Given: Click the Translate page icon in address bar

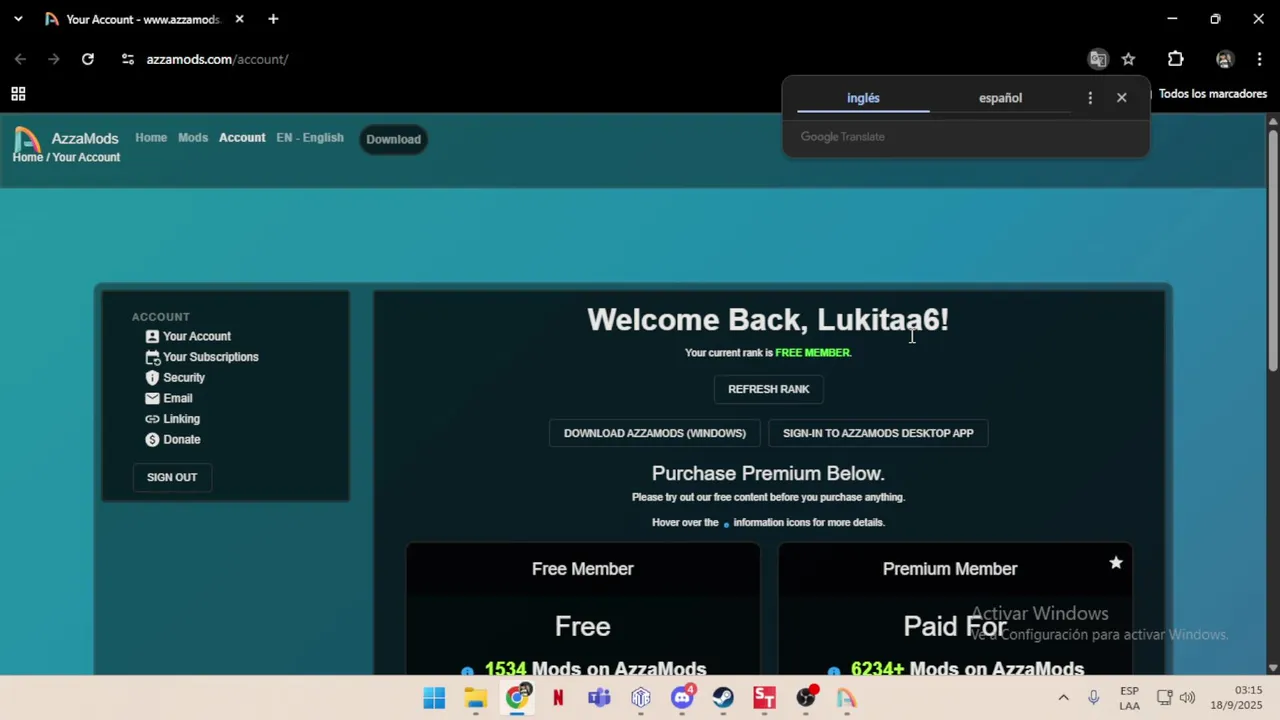Looking at the screenshot, I should (x=1098, y=59).
